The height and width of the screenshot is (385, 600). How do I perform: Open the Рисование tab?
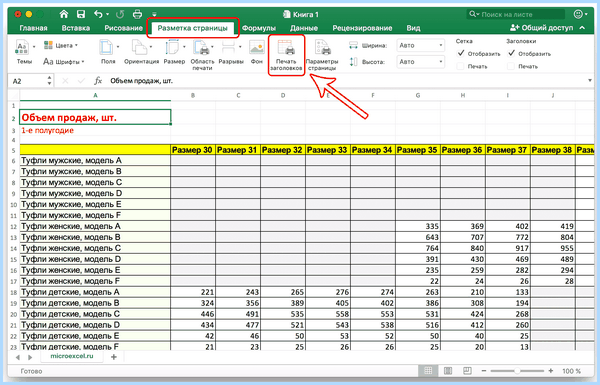123,28
